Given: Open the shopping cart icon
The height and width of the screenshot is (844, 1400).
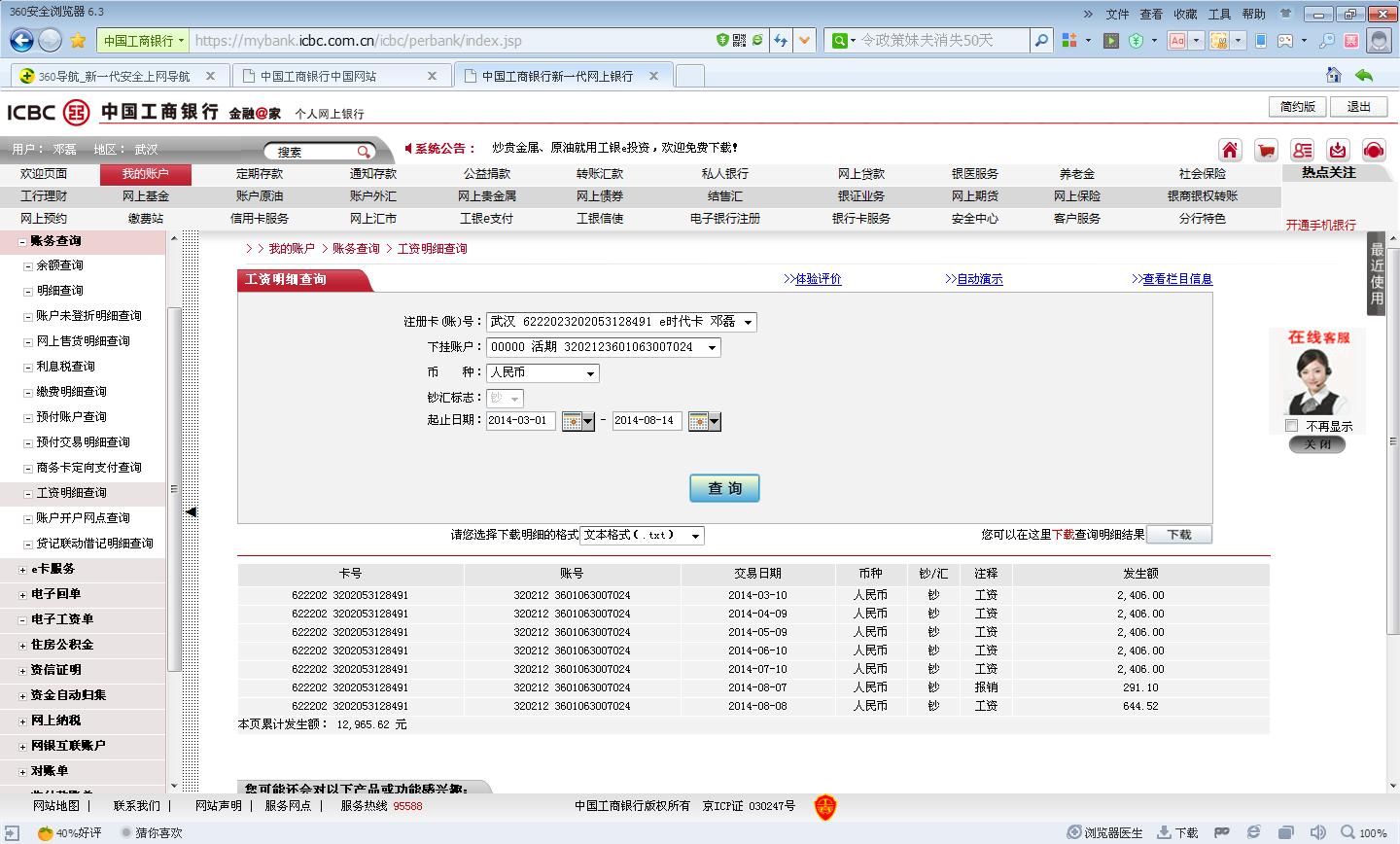Looking at the screenshot, I should point(1266,150).
